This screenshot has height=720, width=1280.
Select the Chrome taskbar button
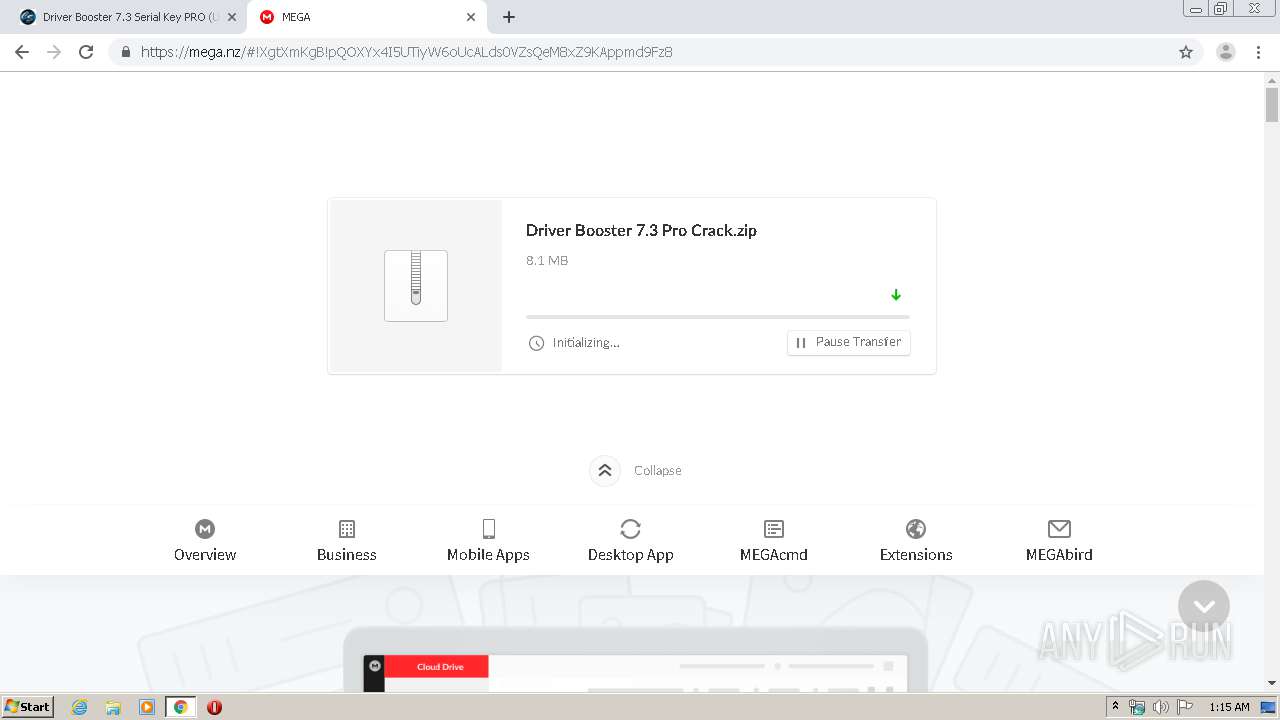pos(180,707)
